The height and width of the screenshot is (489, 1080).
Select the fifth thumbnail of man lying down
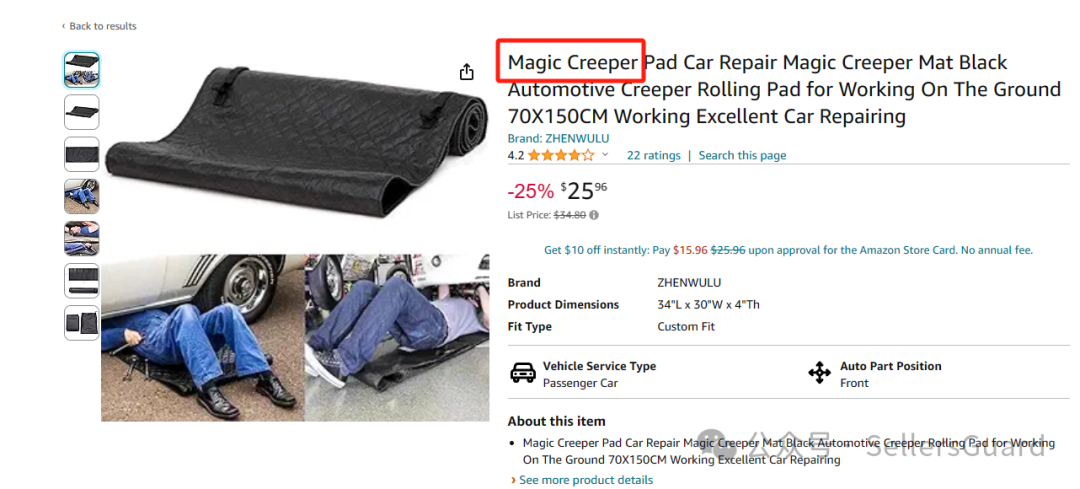pos(82,238)
